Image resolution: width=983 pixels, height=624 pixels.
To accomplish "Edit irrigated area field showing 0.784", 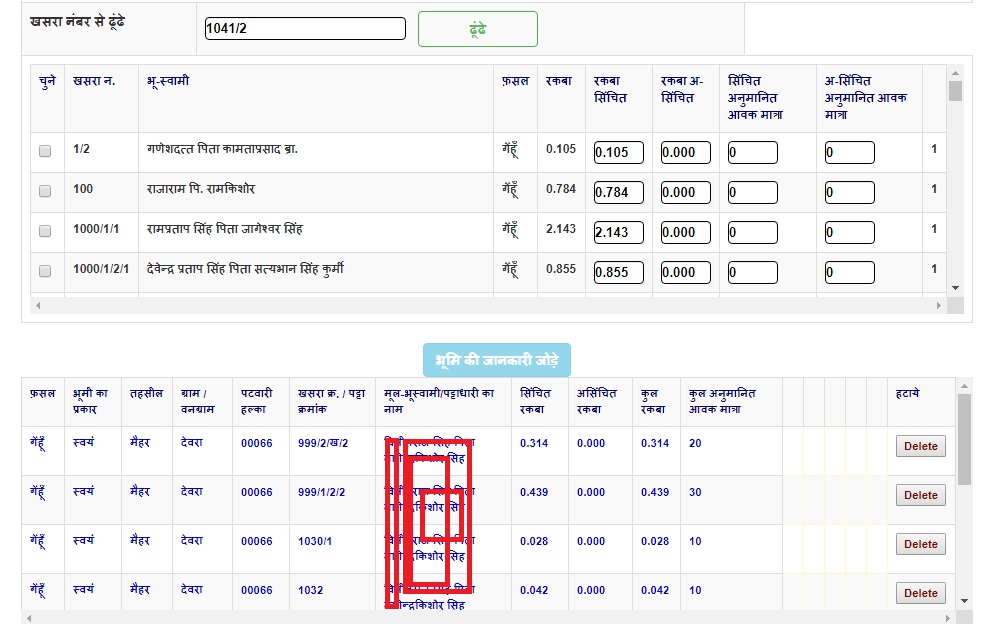I will pos(618,192).
